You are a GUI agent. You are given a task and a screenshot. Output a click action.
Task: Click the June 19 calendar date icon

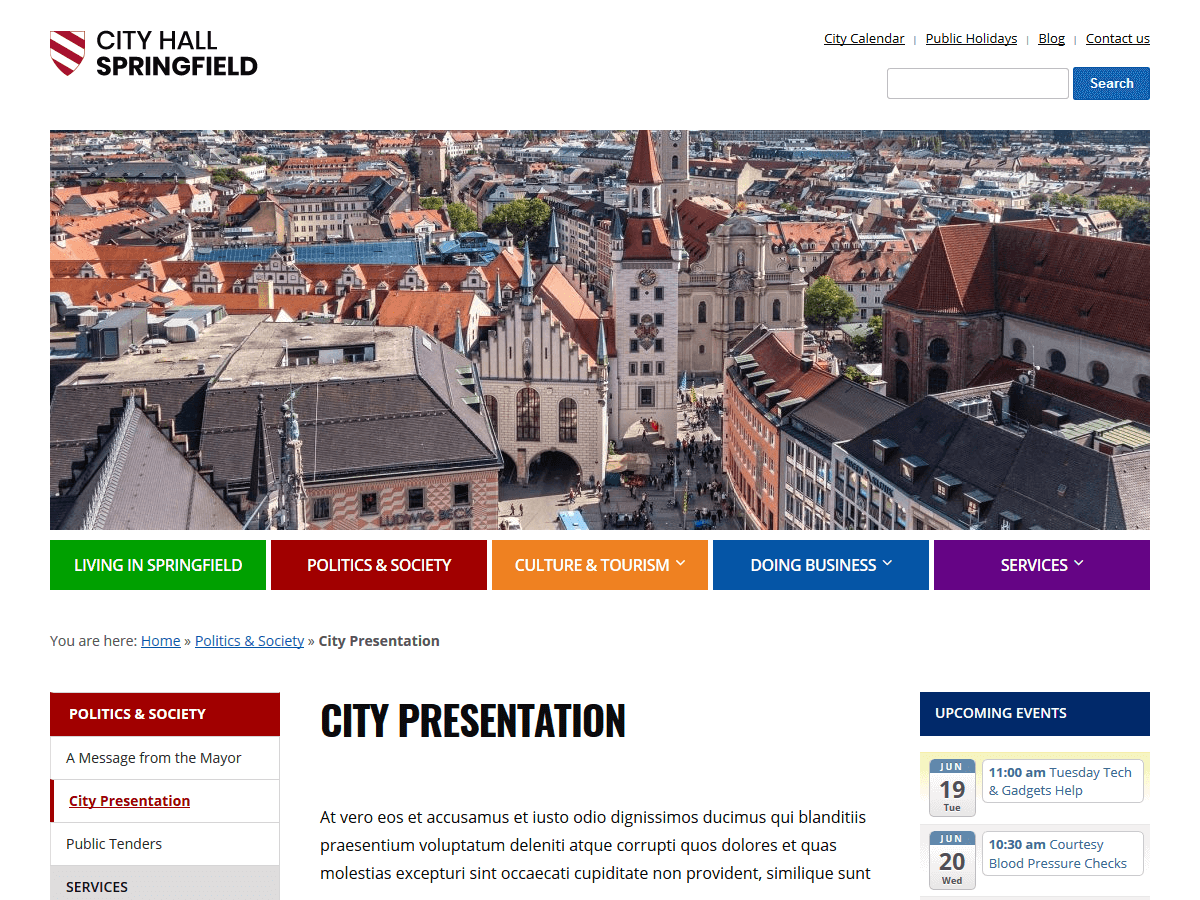pos(951,788)
